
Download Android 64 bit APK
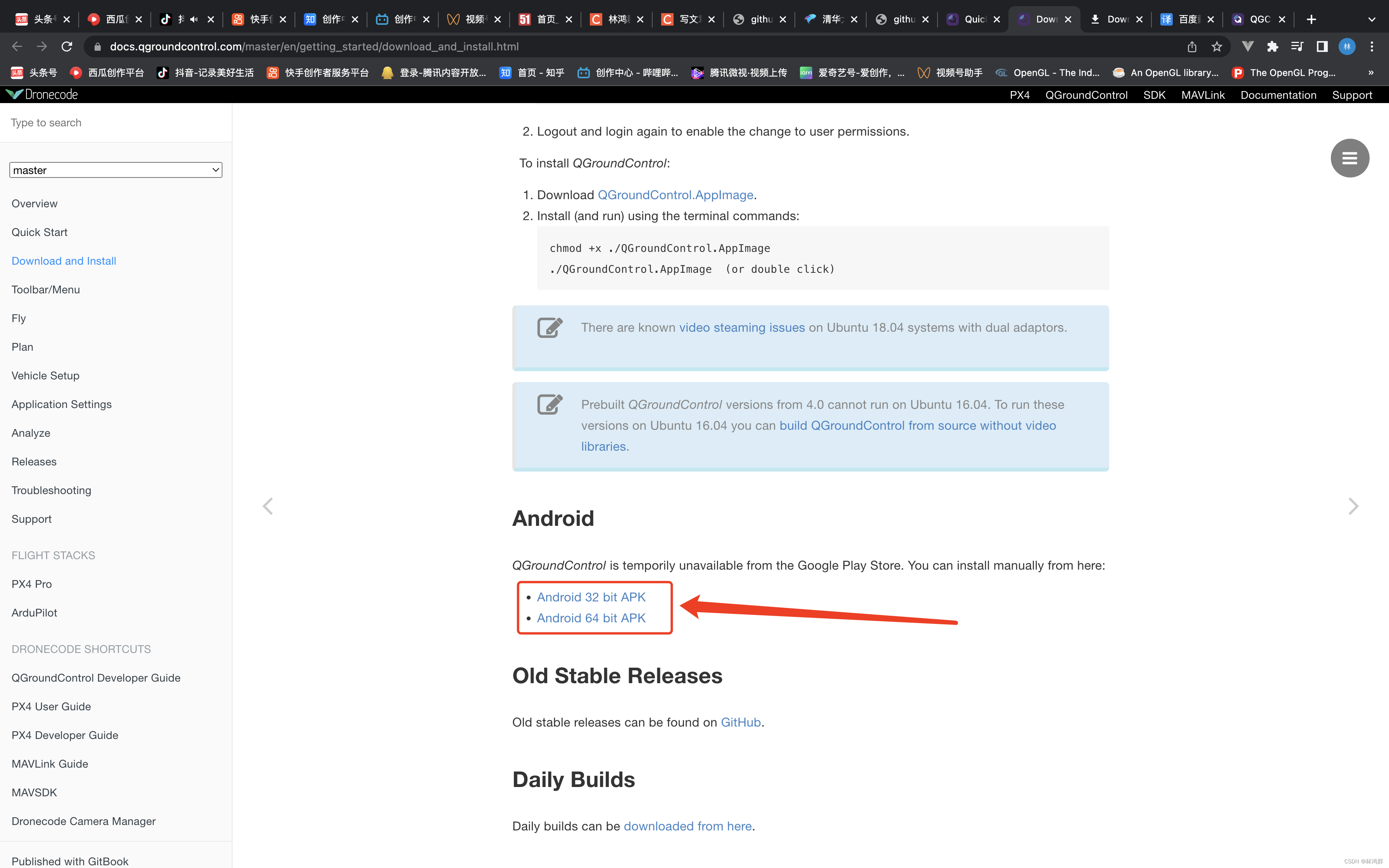(591, 618)
